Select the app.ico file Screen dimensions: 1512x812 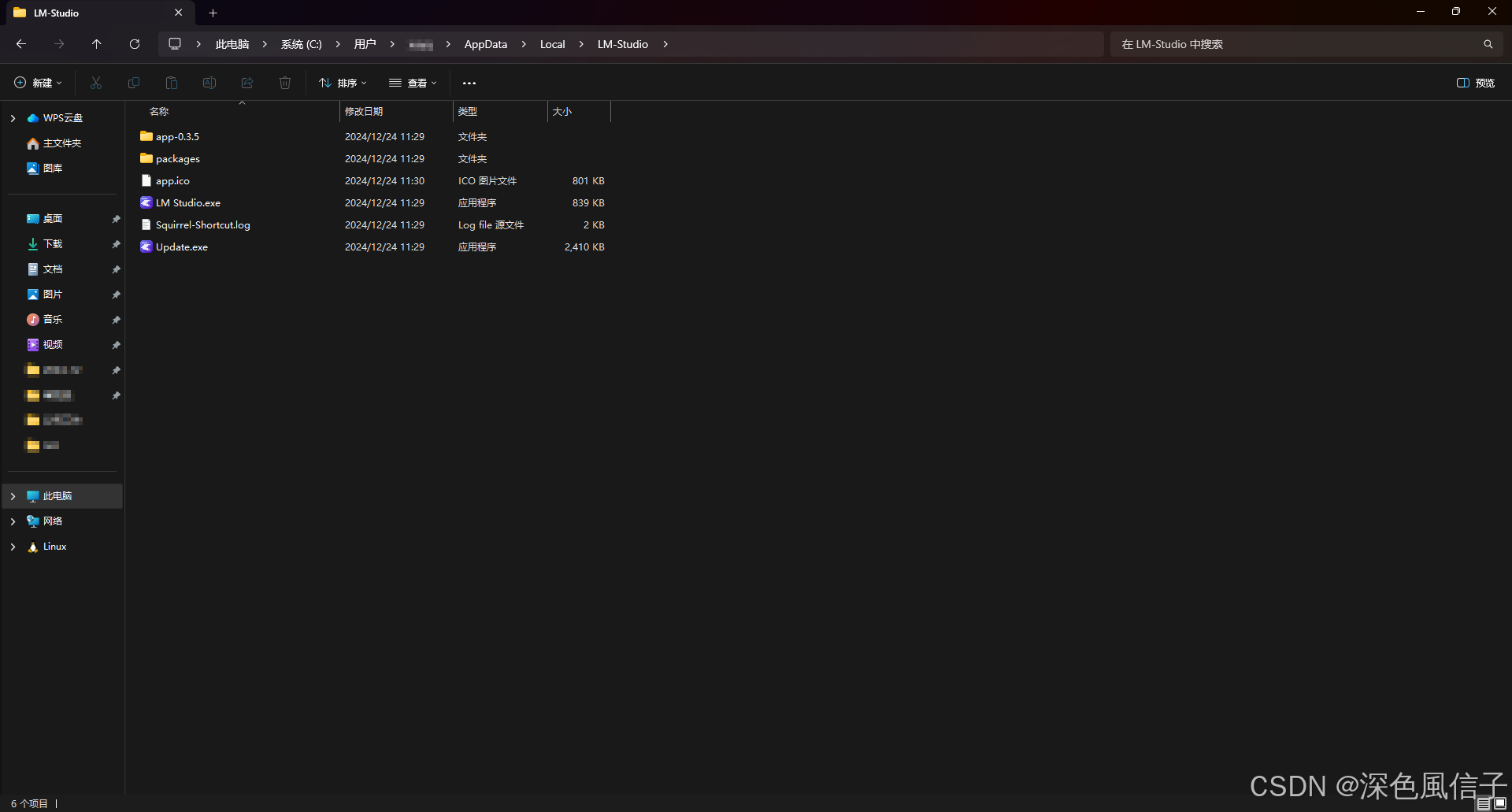172,180
